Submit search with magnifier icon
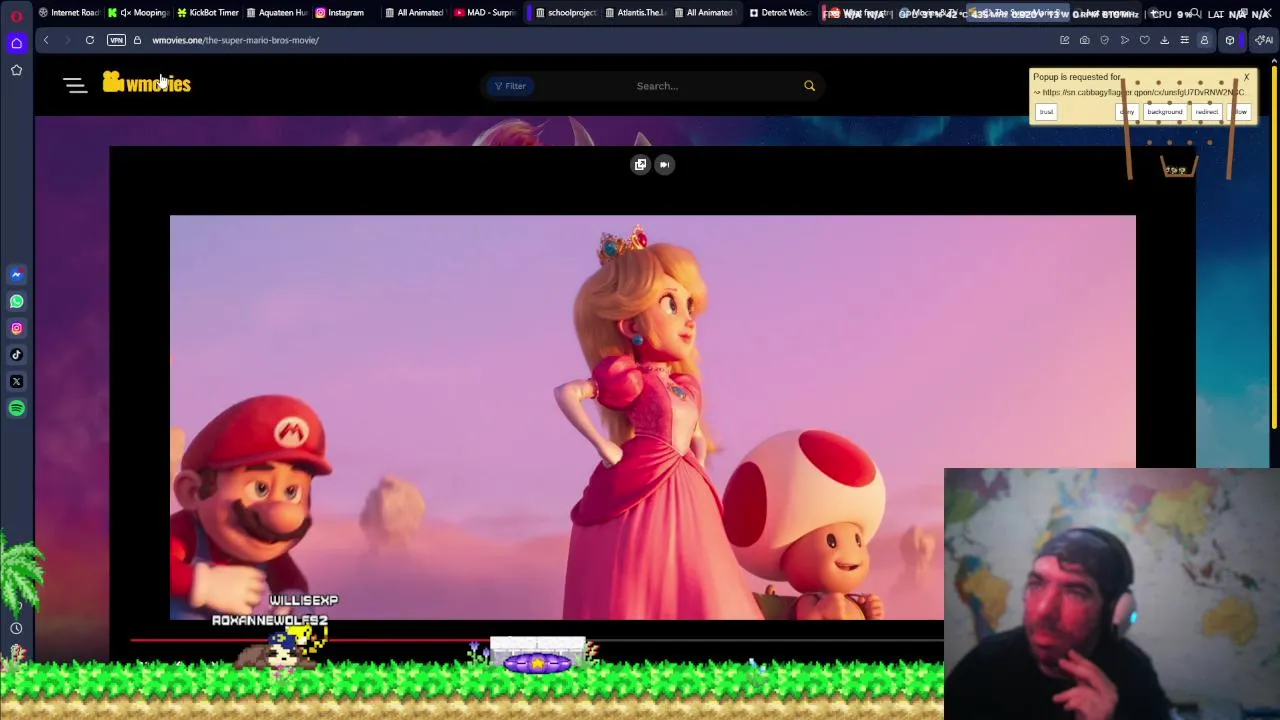The width and height of the screenshot is (1280, 720). [x=809, y=86]
